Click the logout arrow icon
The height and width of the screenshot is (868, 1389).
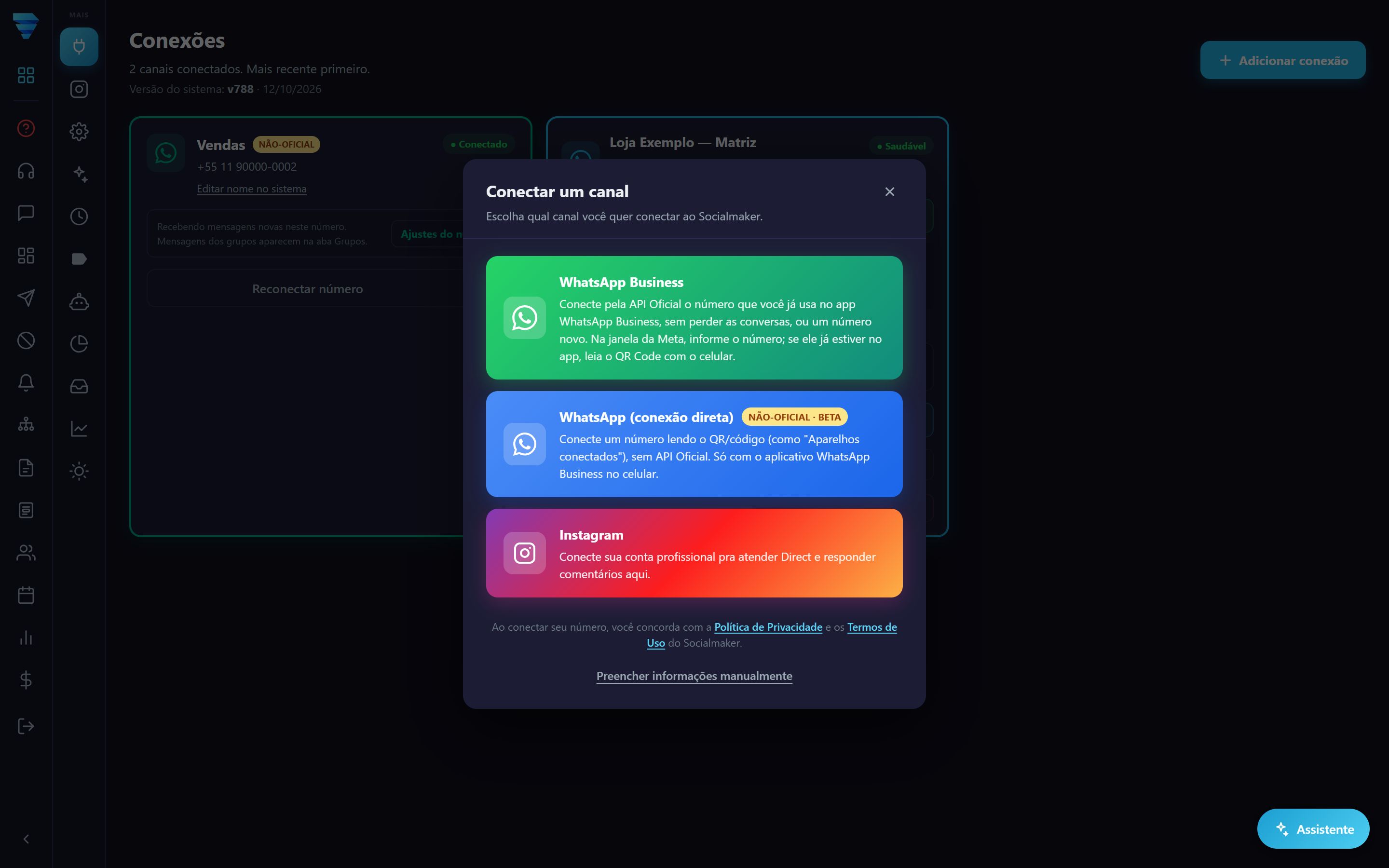(x=26, y=726)
